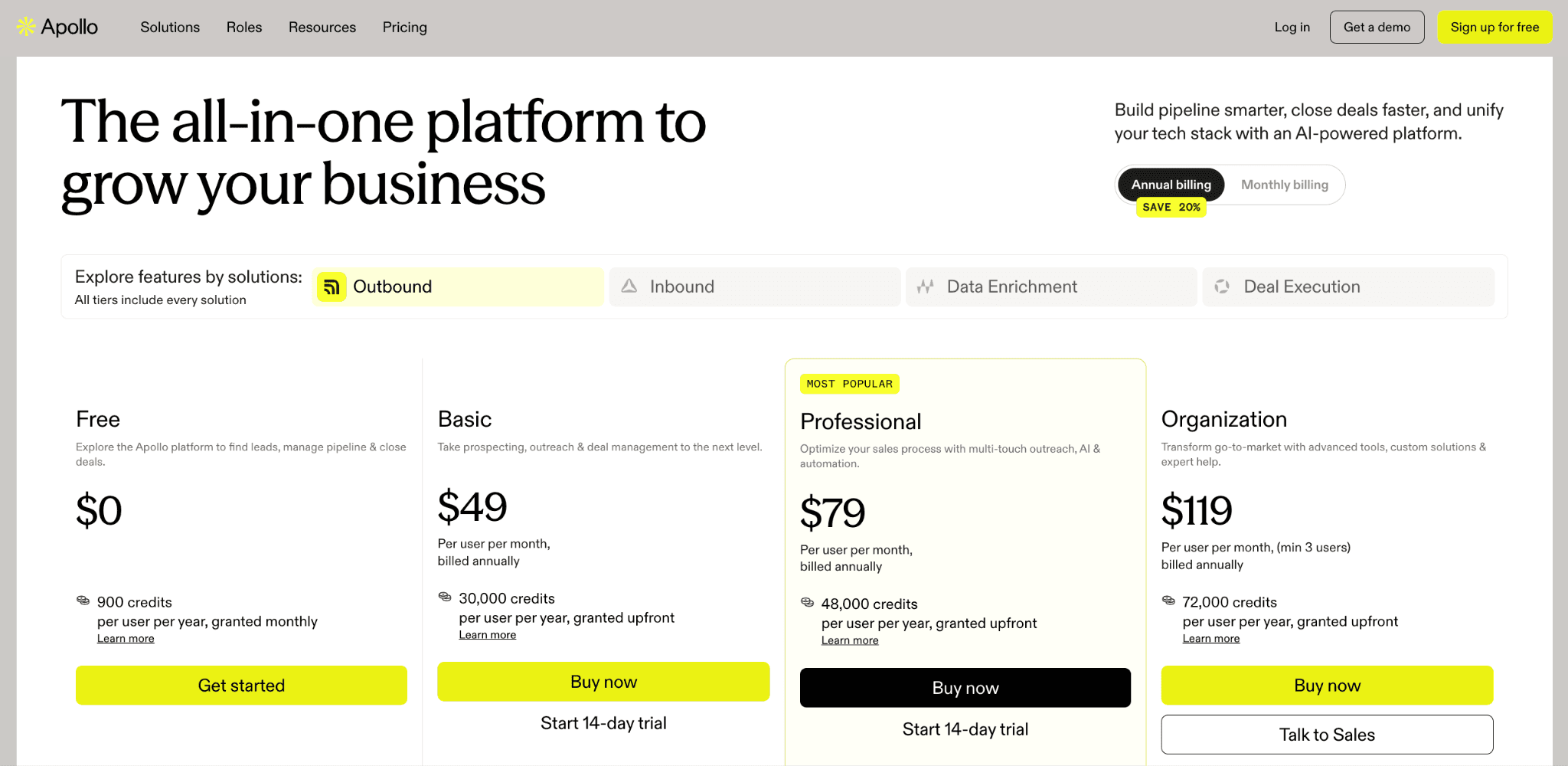Viewport: 1568px width, 766px height.
Task: Open the Solutions navigation menu
Action: 170,28
